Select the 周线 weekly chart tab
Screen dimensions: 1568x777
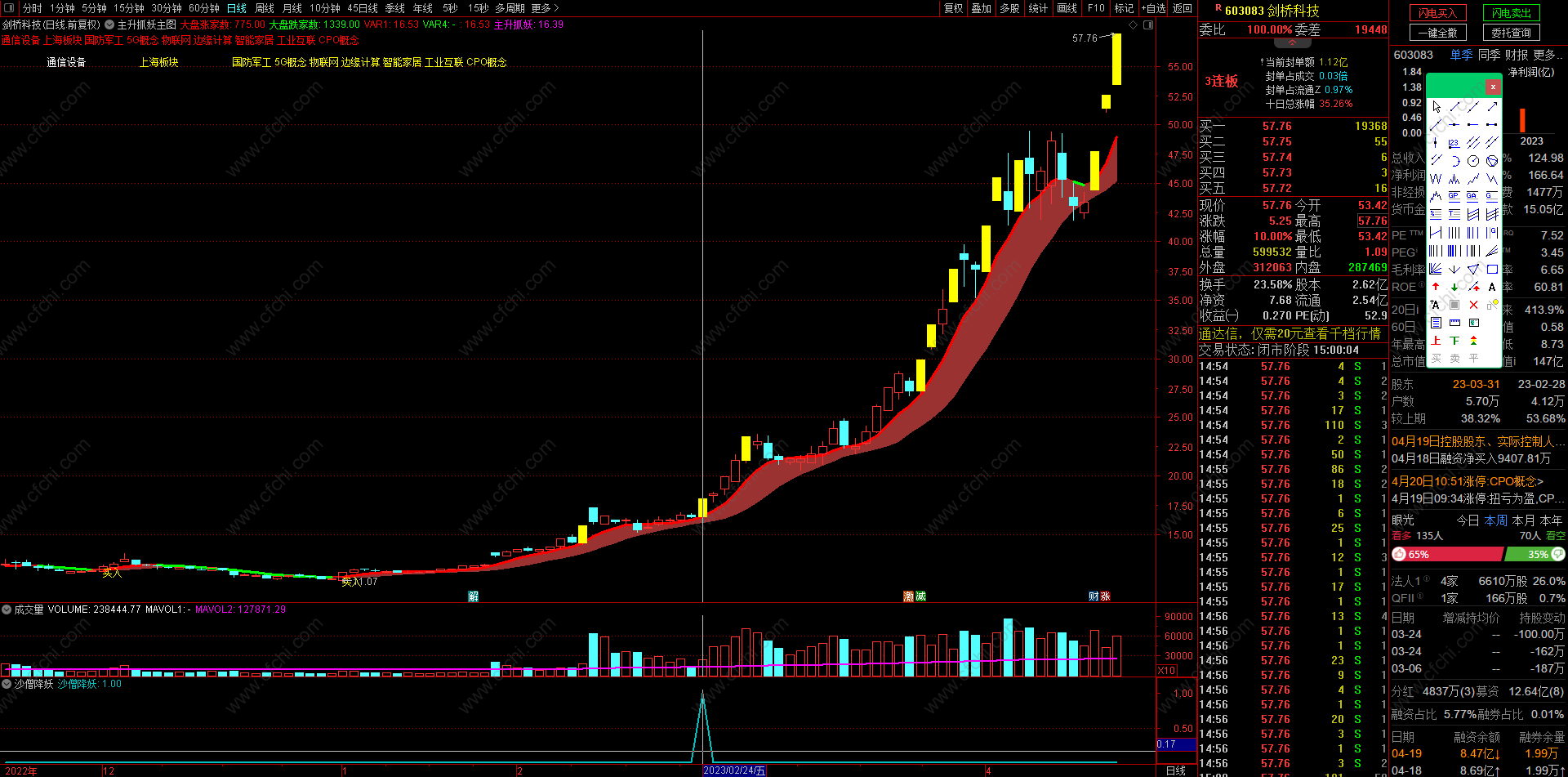click(265, 8)
